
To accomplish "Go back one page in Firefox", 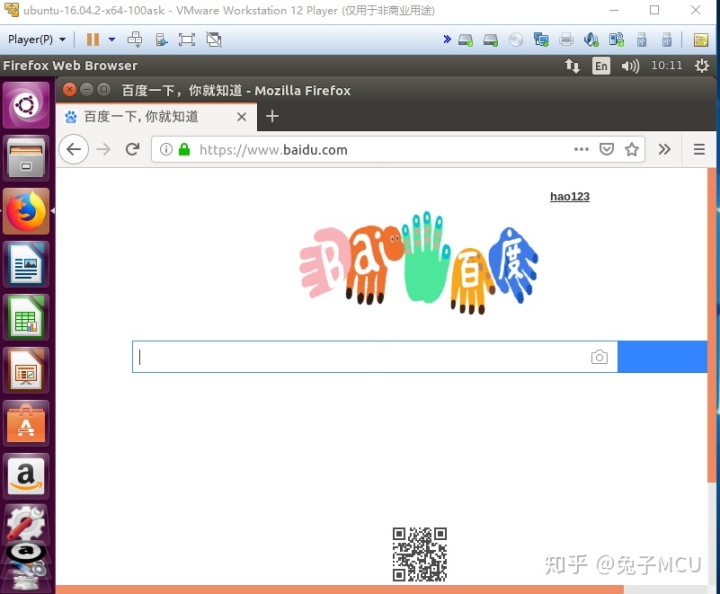I will click(x=73, y=149).
